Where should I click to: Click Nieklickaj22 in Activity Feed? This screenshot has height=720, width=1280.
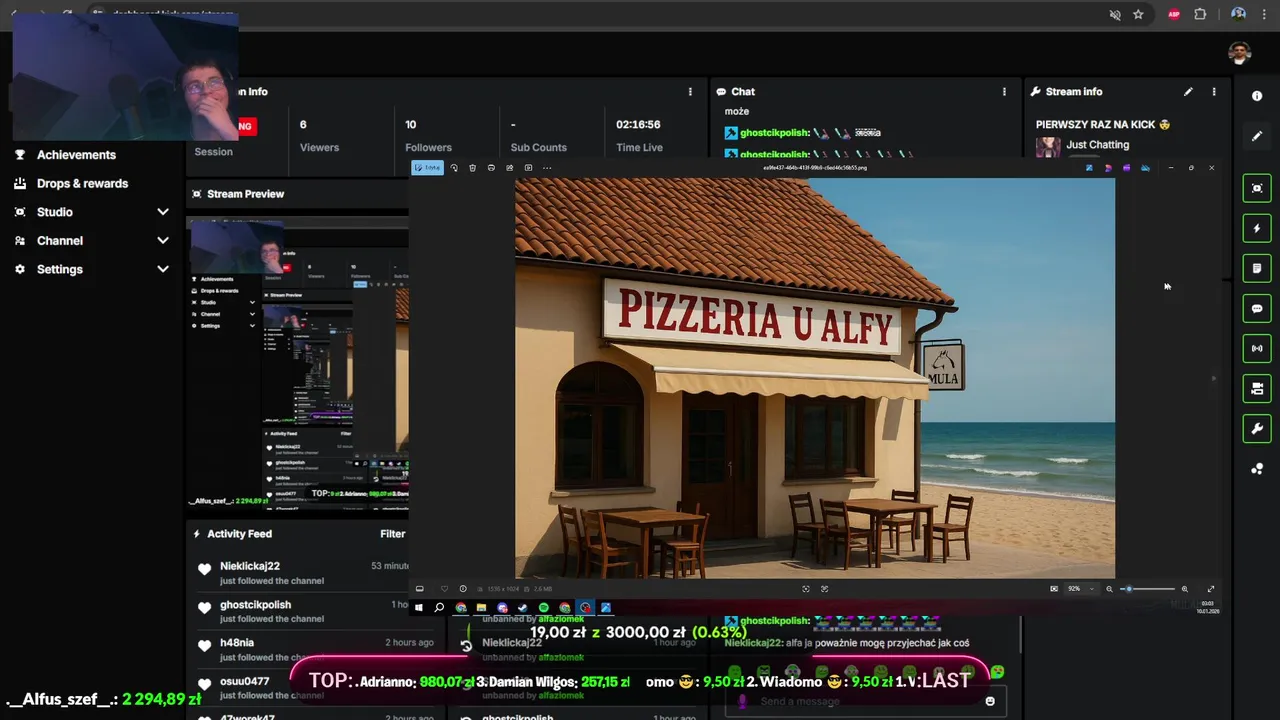250,566
